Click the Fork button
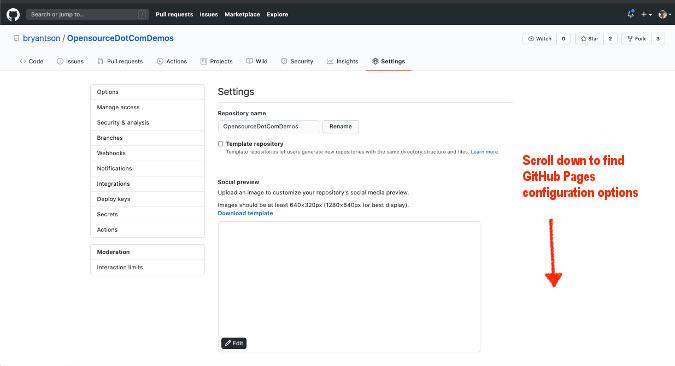The height and width of the screenshot is (366, 675). [x=637, y=39]
